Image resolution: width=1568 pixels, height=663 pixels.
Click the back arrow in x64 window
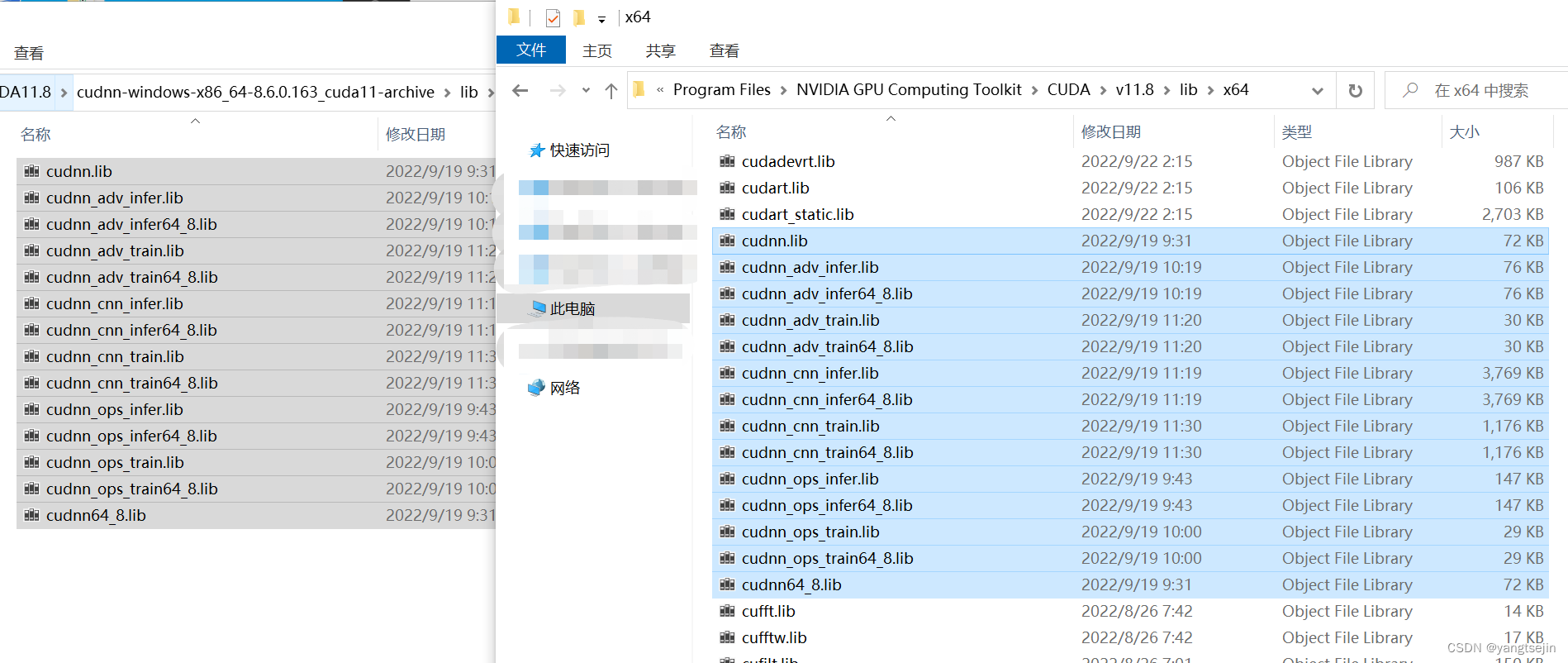pyautogui.click(x=520, y=90)
